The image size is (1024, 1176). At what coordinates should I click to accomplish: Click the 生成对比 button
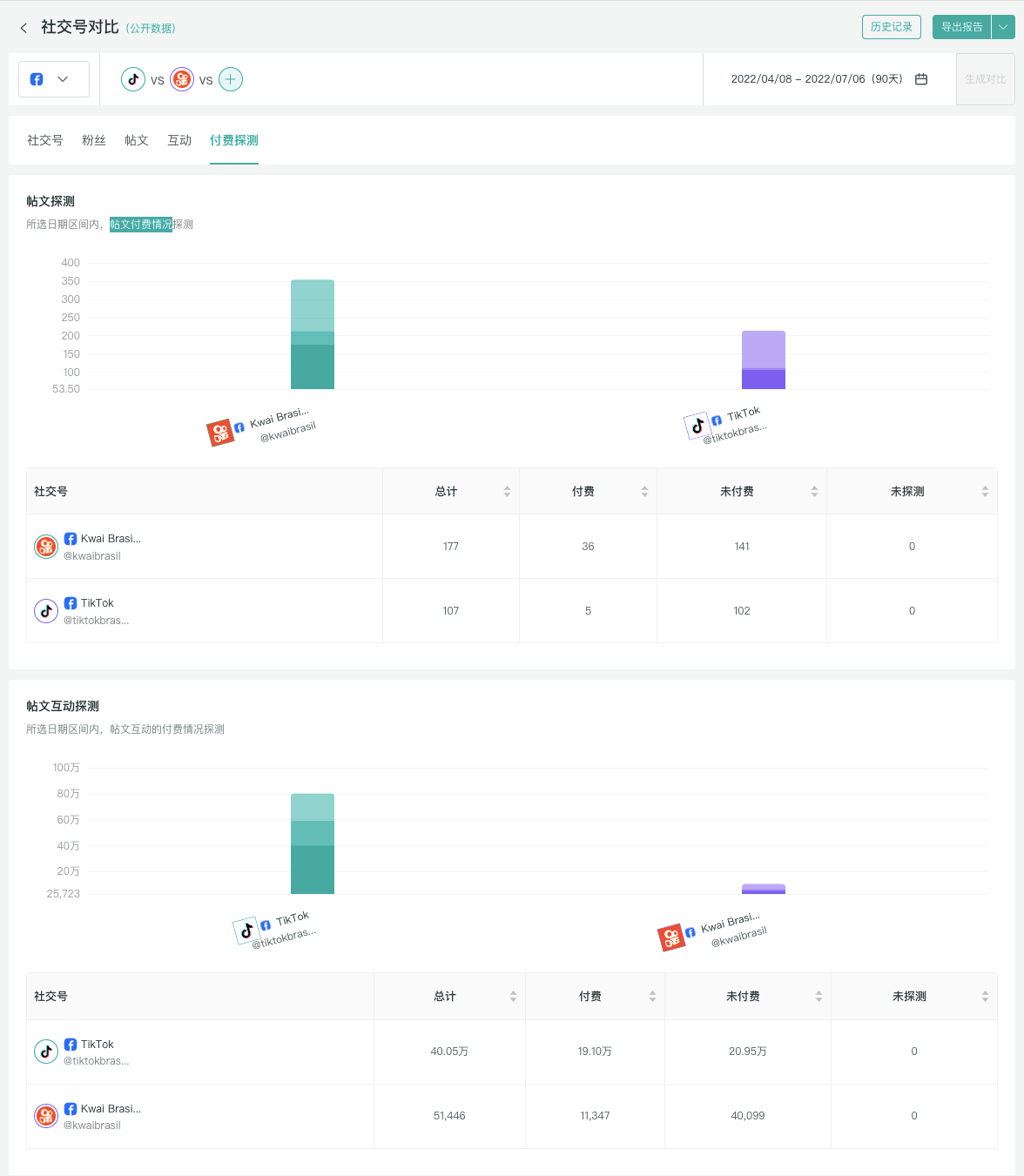(985, 79)
